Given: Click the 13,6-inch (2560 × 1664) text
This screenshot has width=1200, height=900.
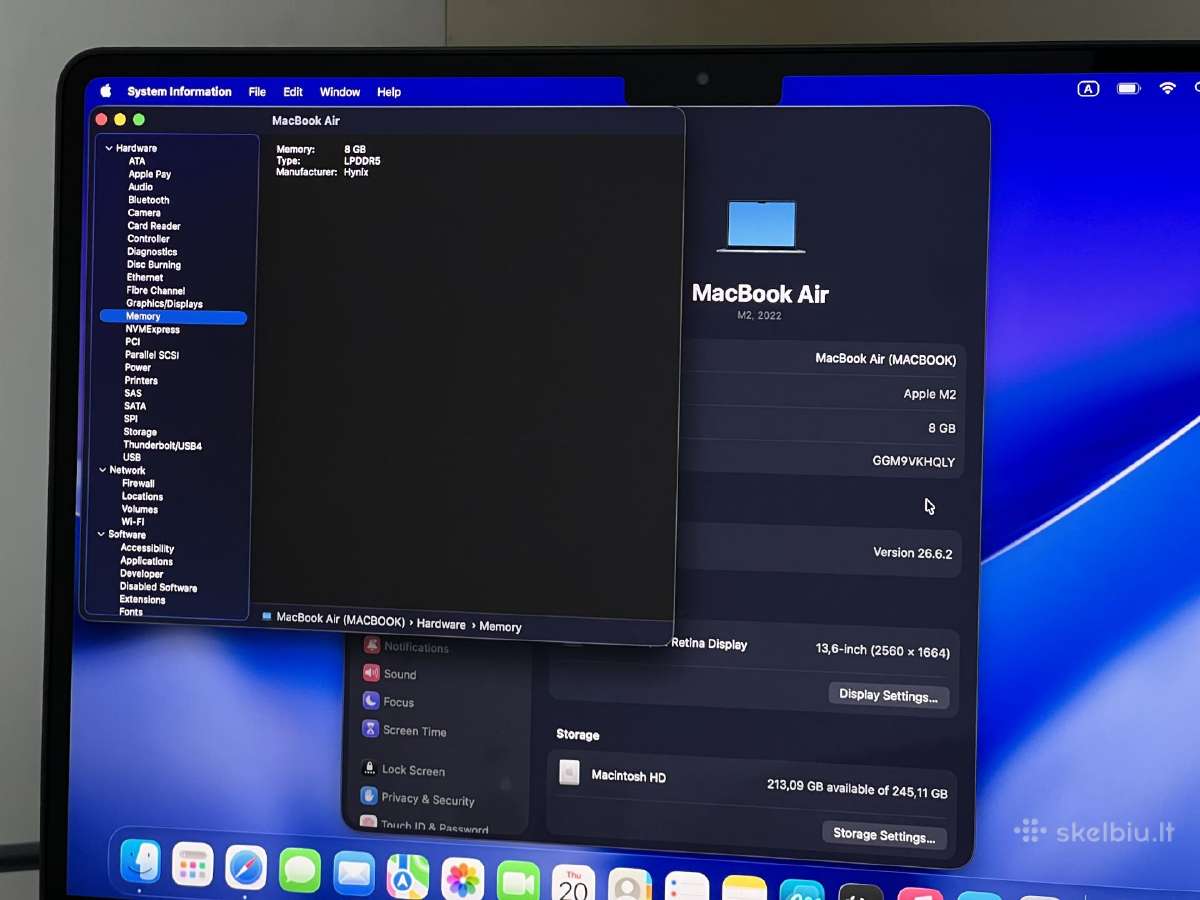Looking at the screenshot, I should (x=883, y=651).
